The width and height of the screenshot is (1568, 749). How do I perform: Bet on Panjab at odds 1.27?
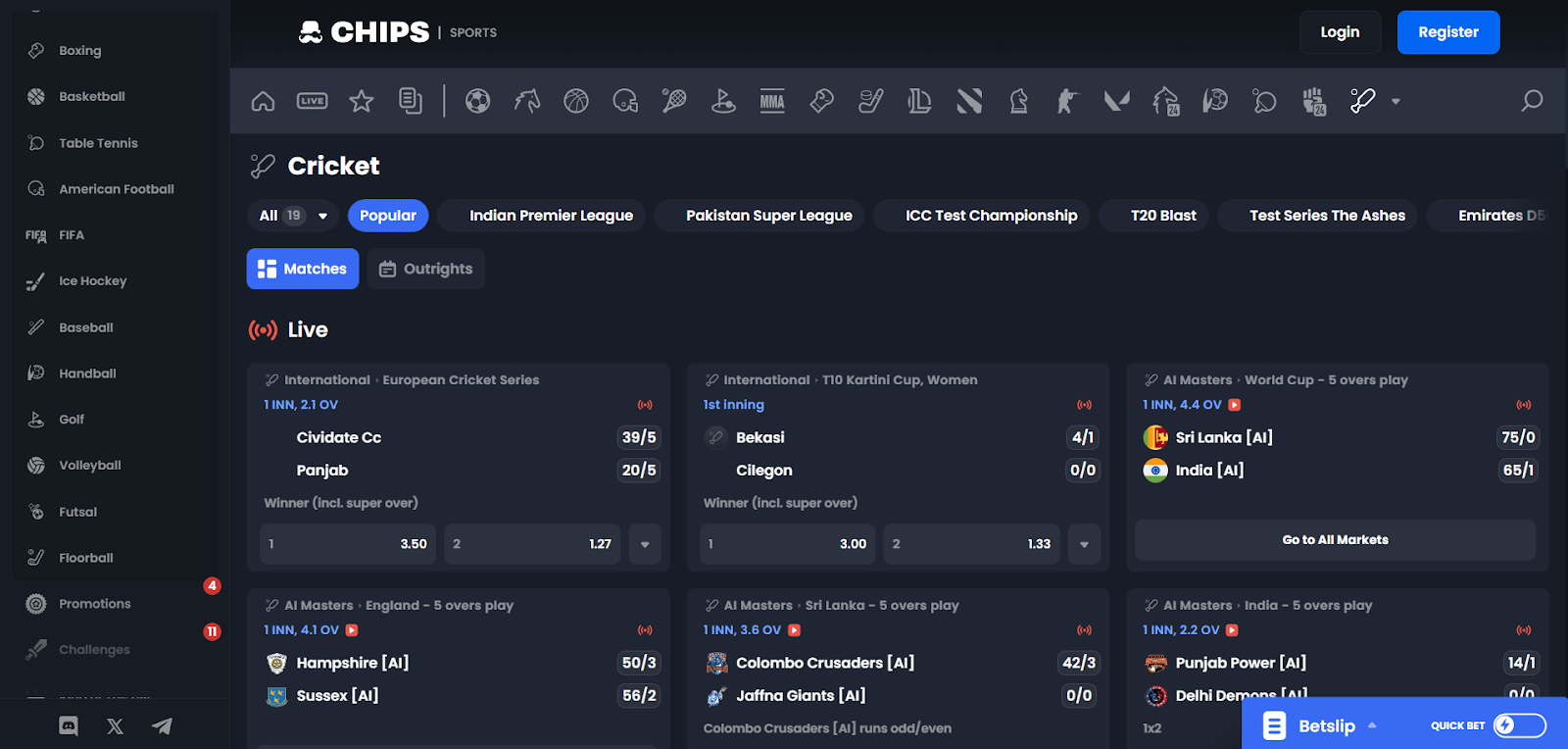click(533, 544)
